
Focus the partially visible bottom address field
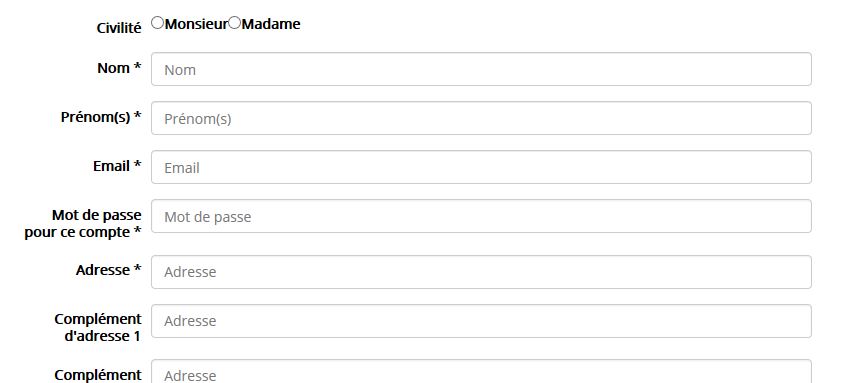click(x=481, y=371)
